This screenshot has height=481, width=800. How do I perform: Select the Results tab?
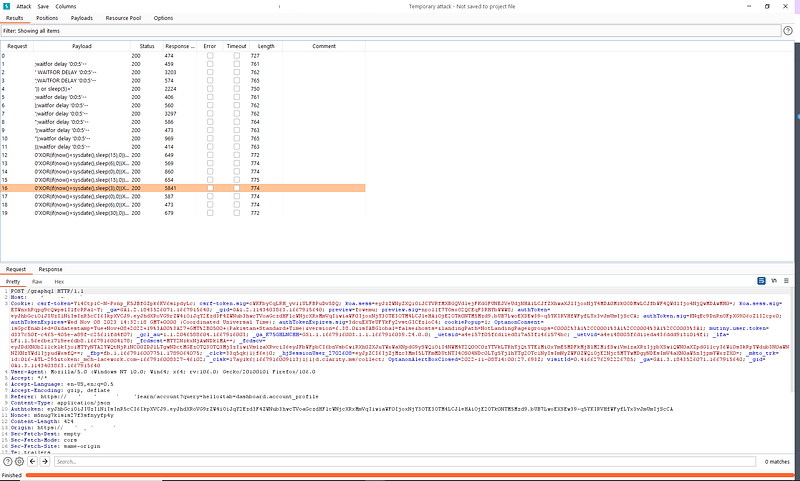click(x=14, y=18)
